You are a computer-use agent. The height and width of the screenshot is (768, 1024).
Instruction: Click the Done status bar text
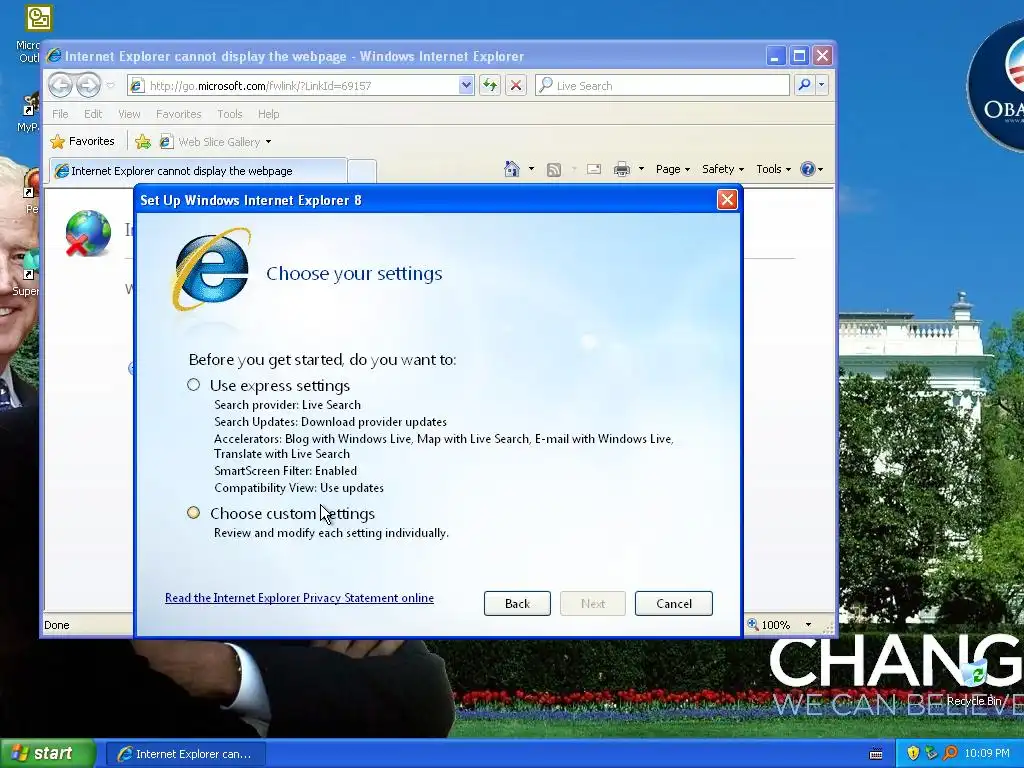(57, 625)
